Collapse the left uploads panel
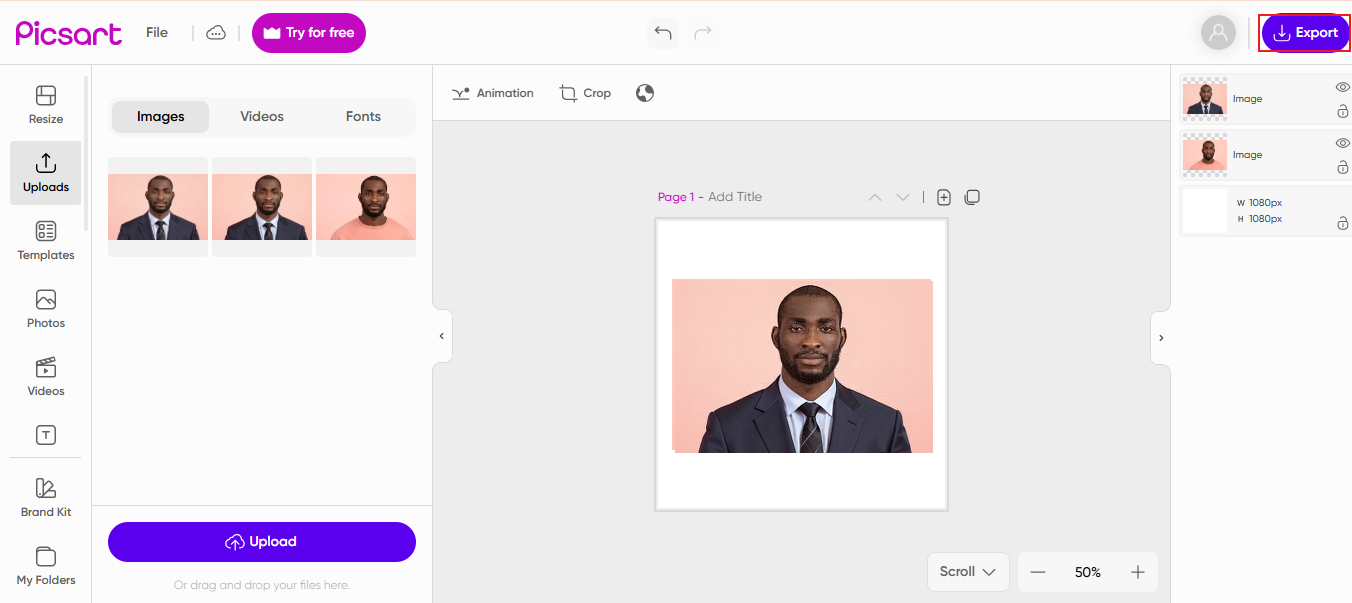 tap(442, 336)
